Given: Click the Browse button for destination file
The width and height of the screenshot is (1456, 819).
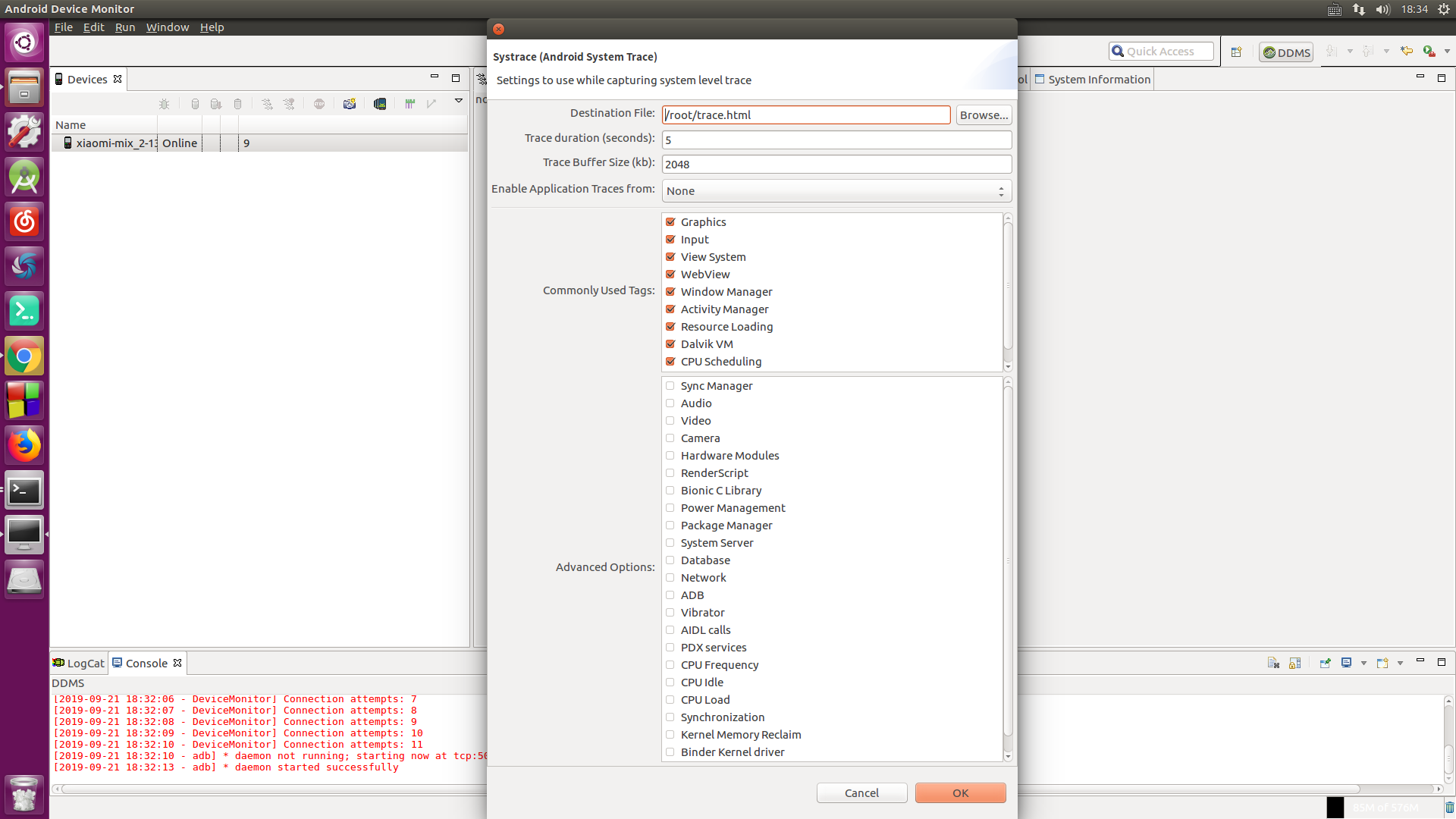Looking at the screenshot, I should (x=983, y=114).
